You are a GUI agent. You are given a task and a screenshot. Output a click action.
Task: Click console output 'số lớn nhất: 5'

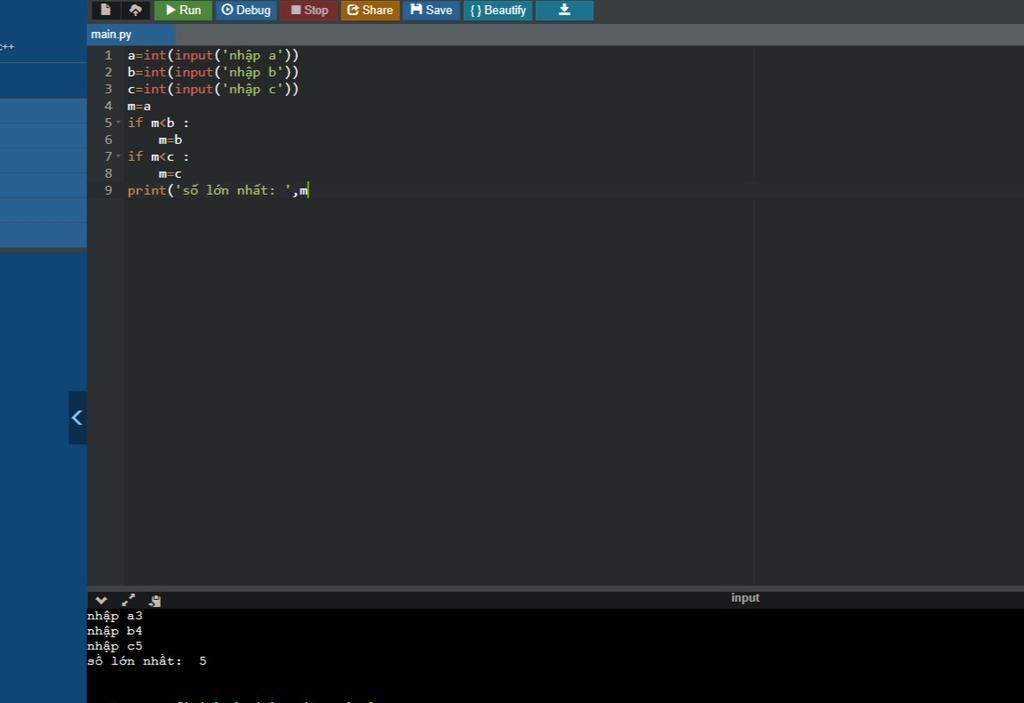(x=147, y=661)
